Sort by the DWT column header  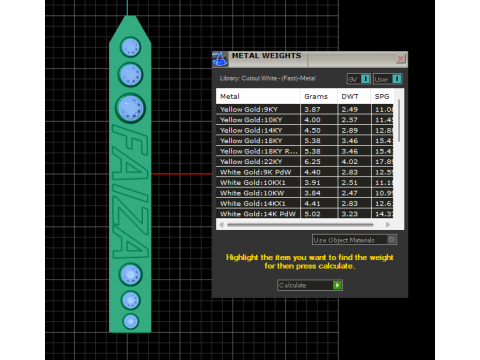pyautogui.click(x=354, y=96)
